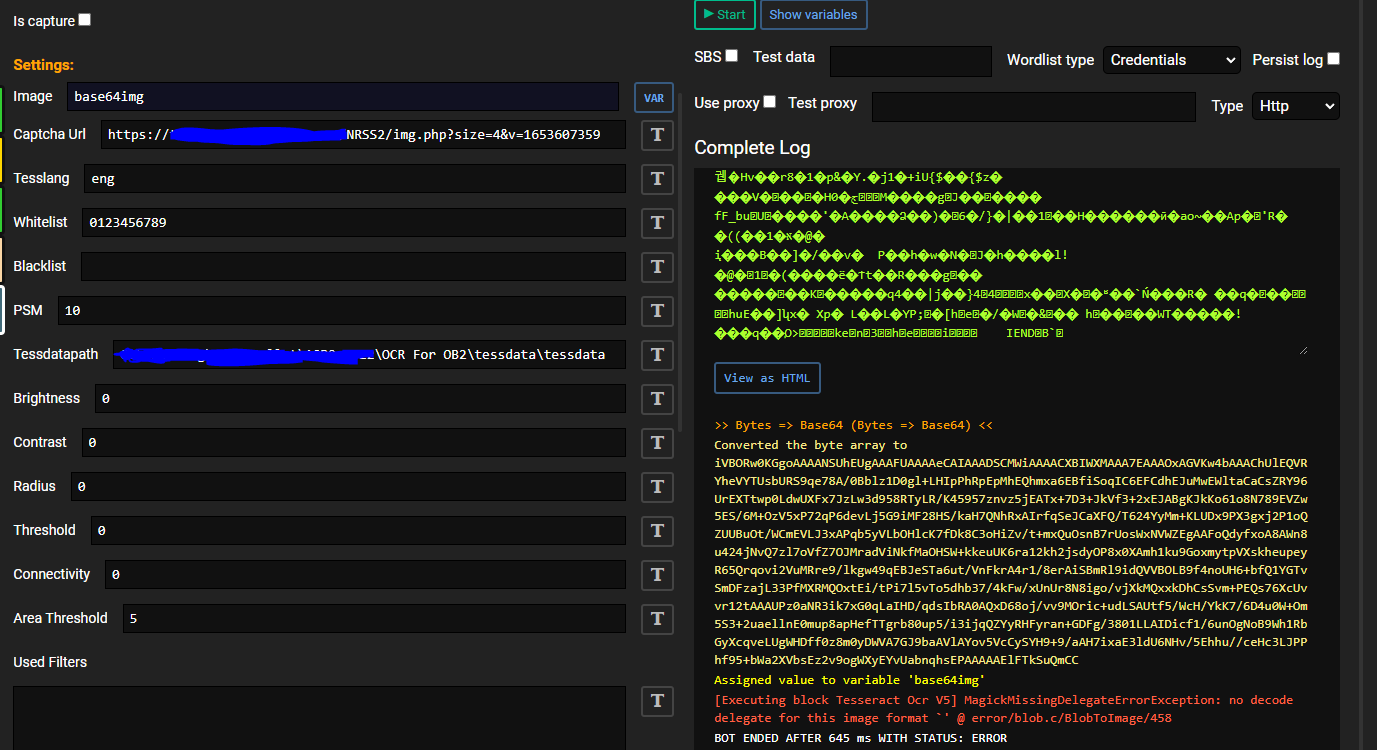Enable the Is capture checkbox
The width and height of the screenshot is (1377, 750).
tap(84, 19)
